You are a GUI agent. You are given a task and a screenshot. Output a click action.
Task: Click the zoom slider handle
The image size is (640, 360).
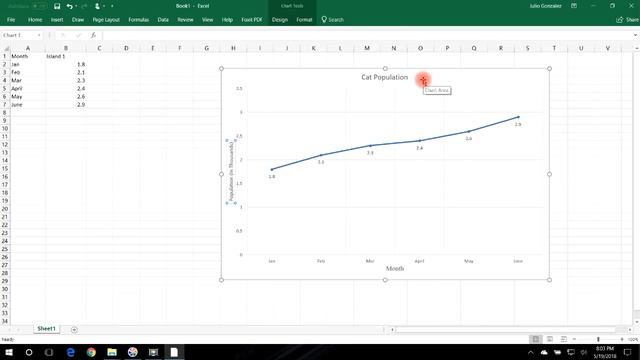(x=598, y=339)
